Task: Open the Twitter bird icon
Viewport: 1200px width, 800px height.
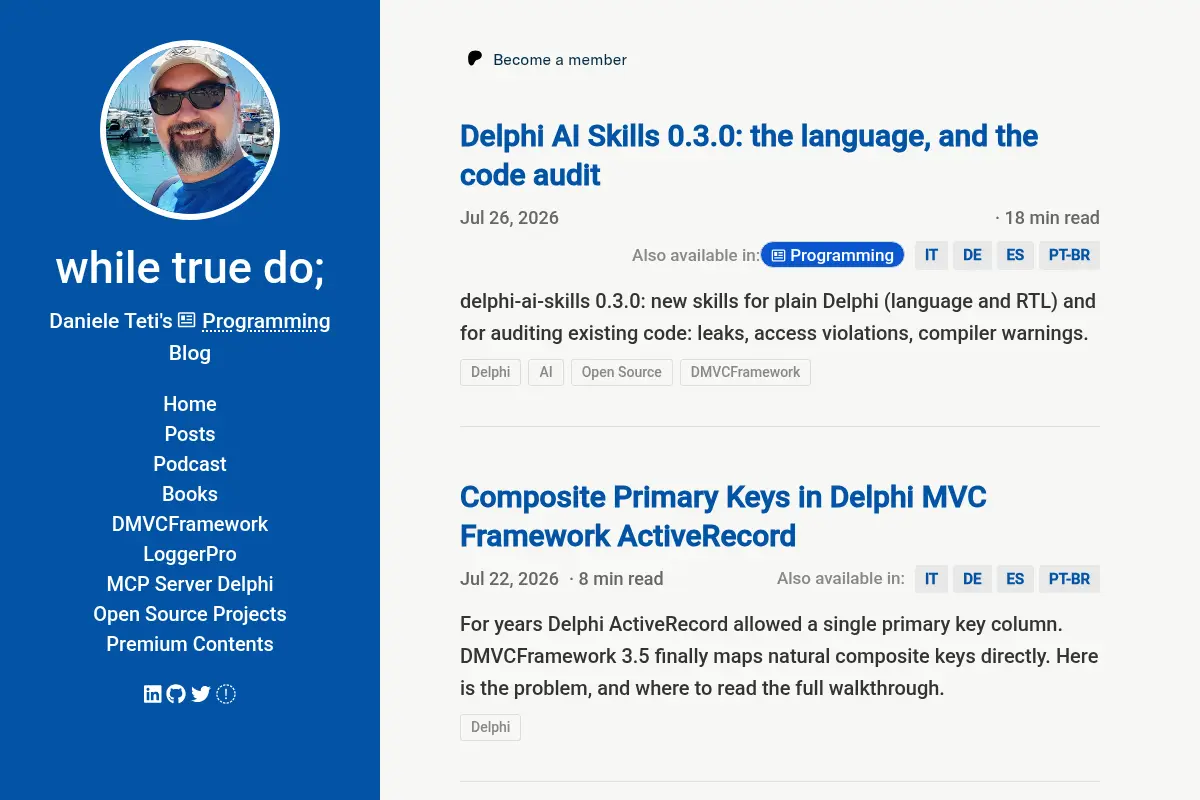Action: pyautogui.click(x=201, y=694)
